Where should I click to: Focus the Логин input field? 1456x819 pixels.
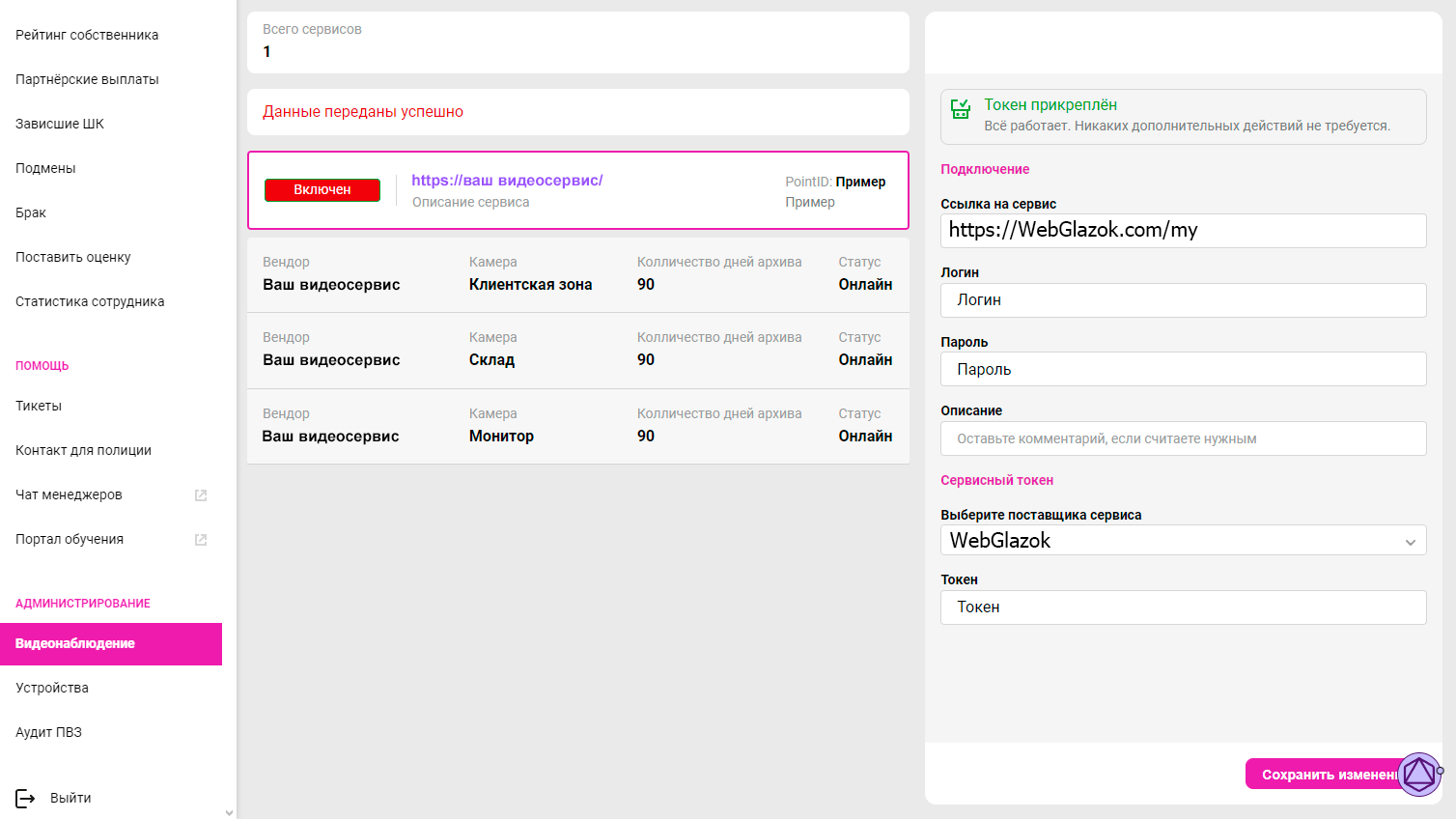(1184, 300)
